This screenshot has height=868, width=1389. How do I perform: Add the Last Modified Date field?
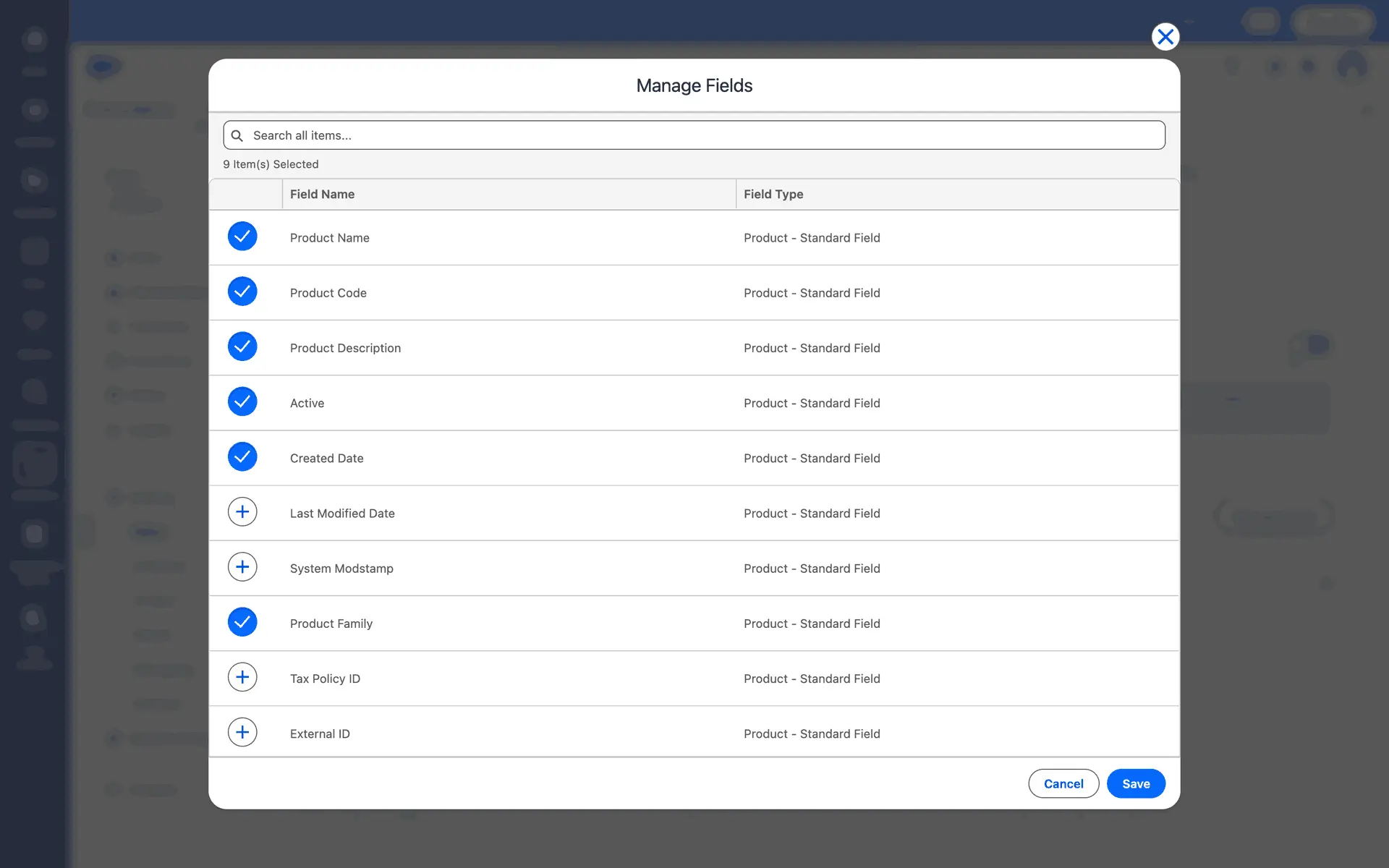point(242,512)
